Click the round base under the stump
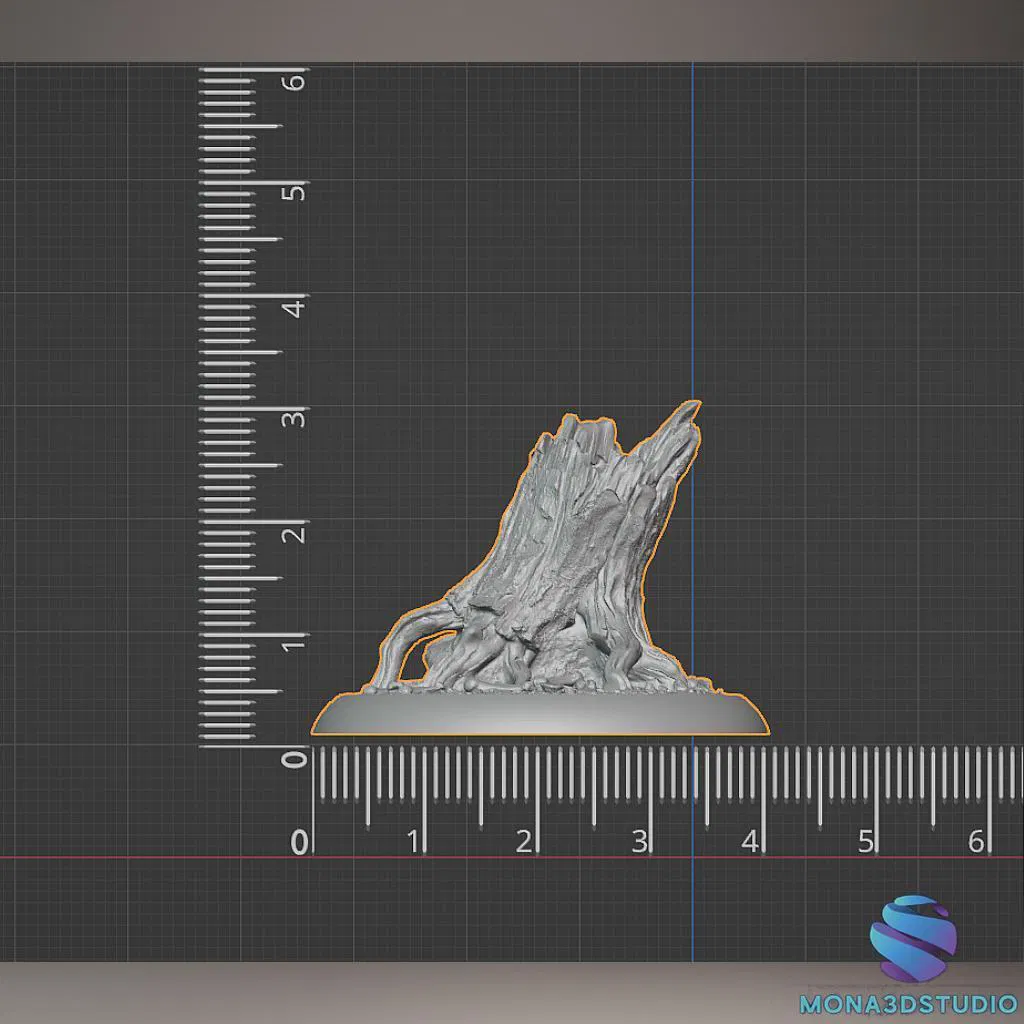Viewport: 1024px width, 1024px height. tap(540, 713)
